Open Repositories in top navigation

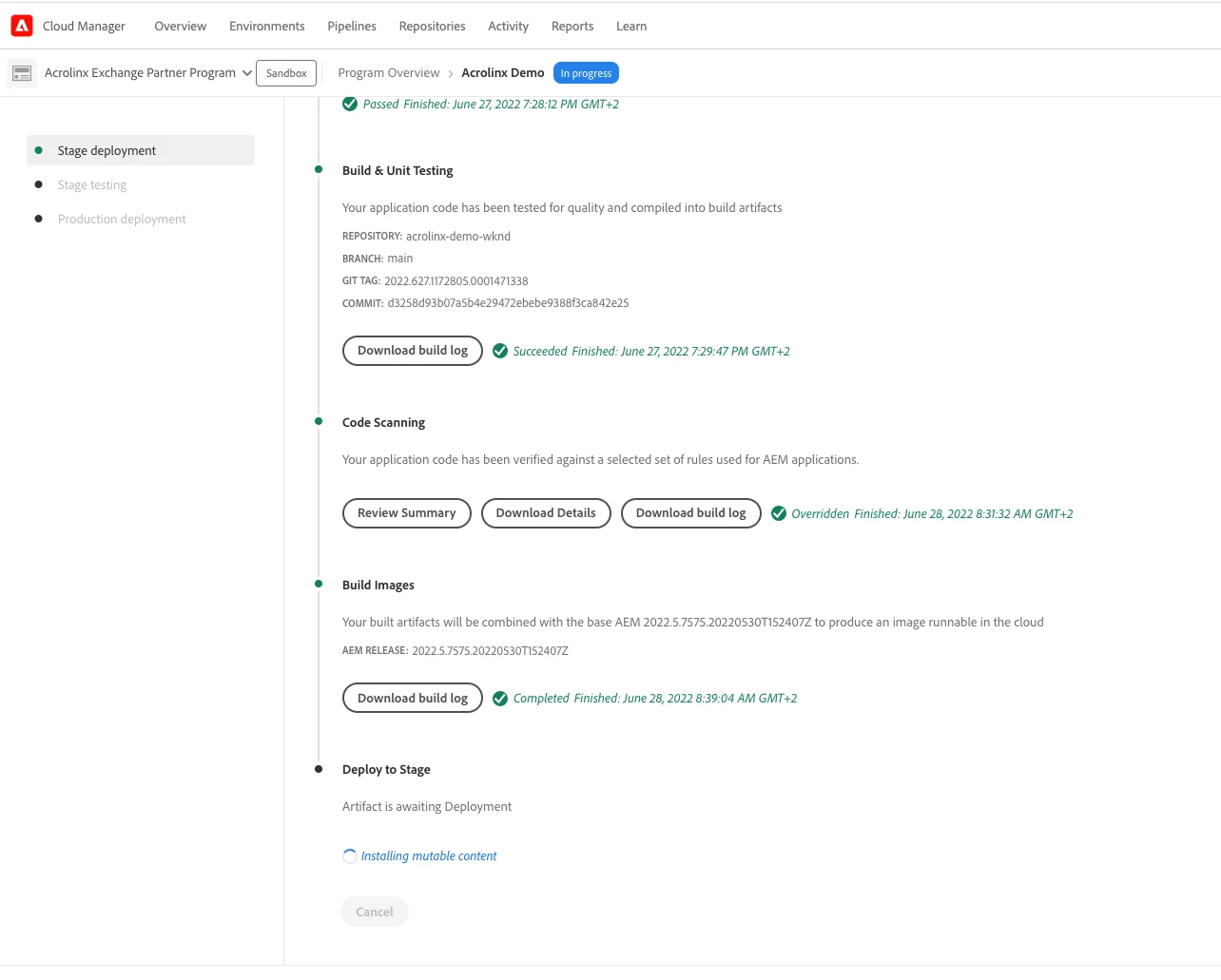(x=433, y=27)
